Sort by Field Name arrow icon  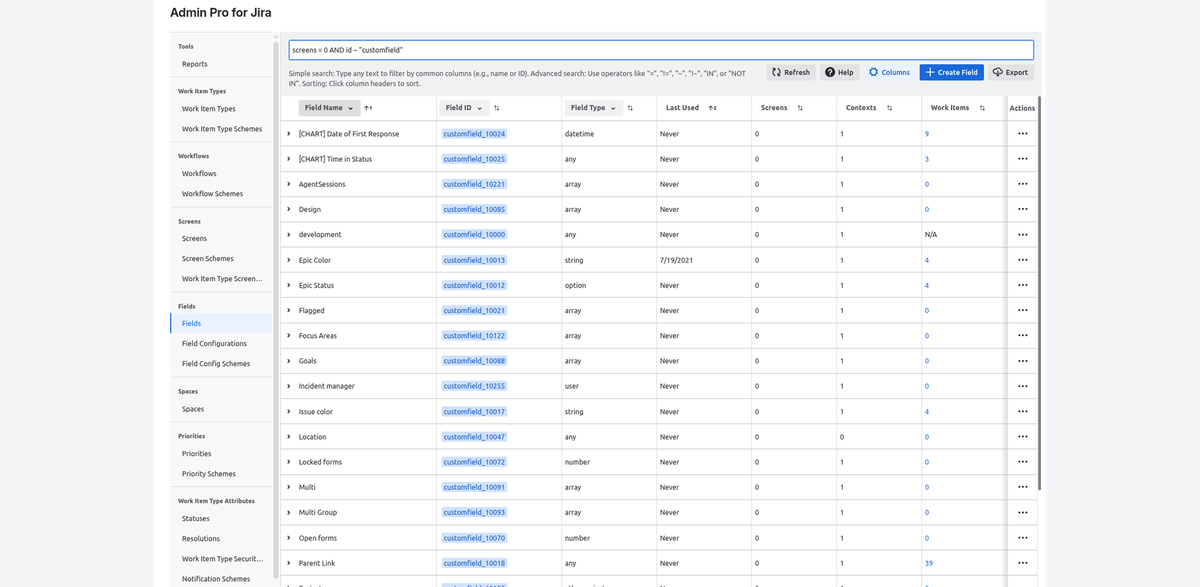(x=368, y=108)
